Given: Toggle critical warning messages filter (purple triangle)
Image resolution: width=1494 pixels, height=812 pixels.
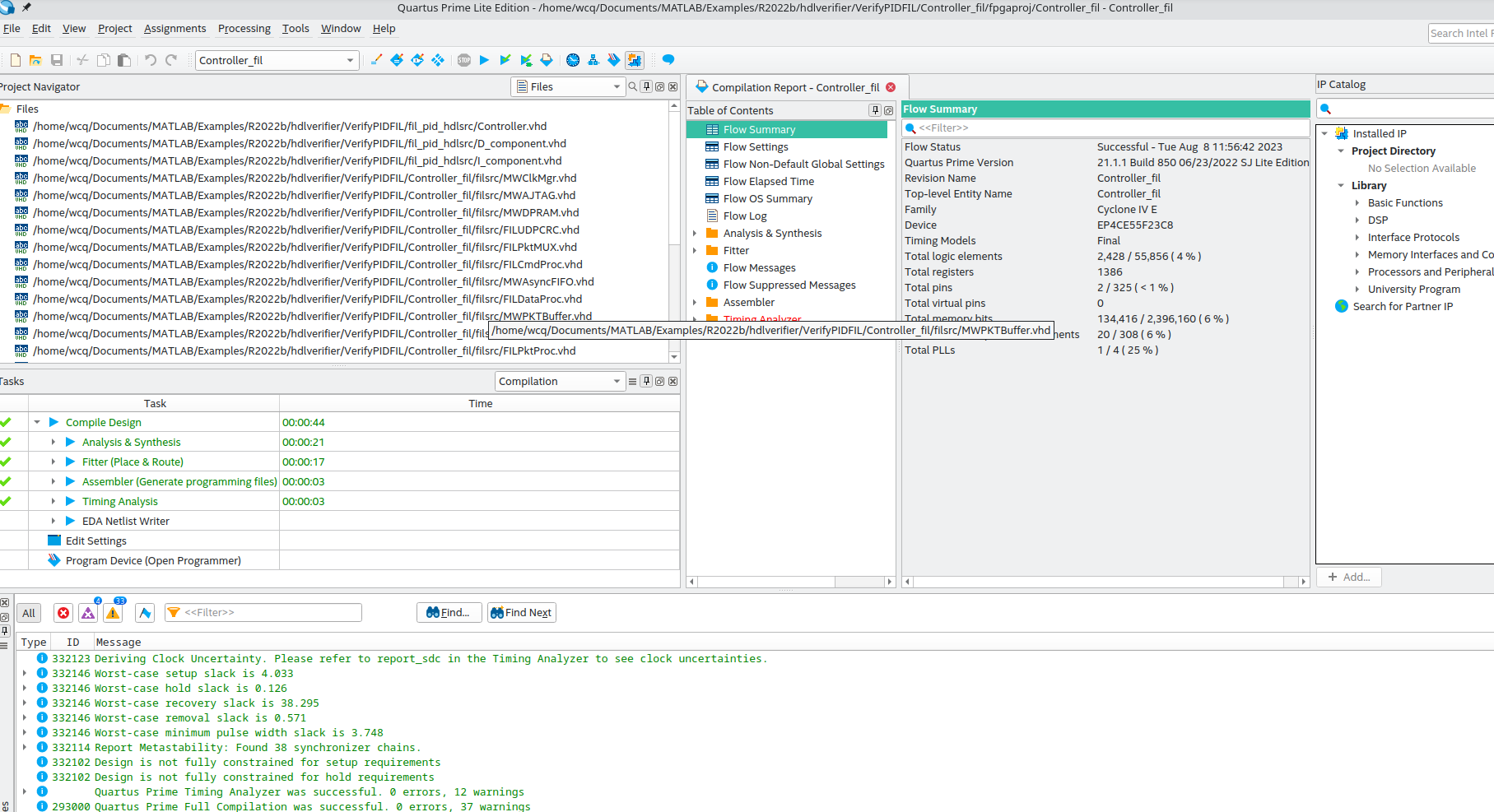Looking at the screenshot, I should point(88,613).
